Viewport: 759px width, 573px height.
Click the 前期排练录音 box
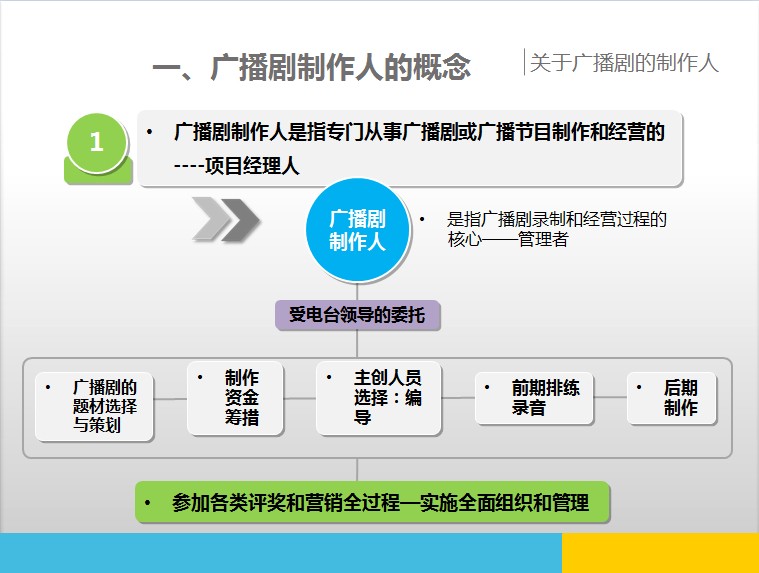534,397
